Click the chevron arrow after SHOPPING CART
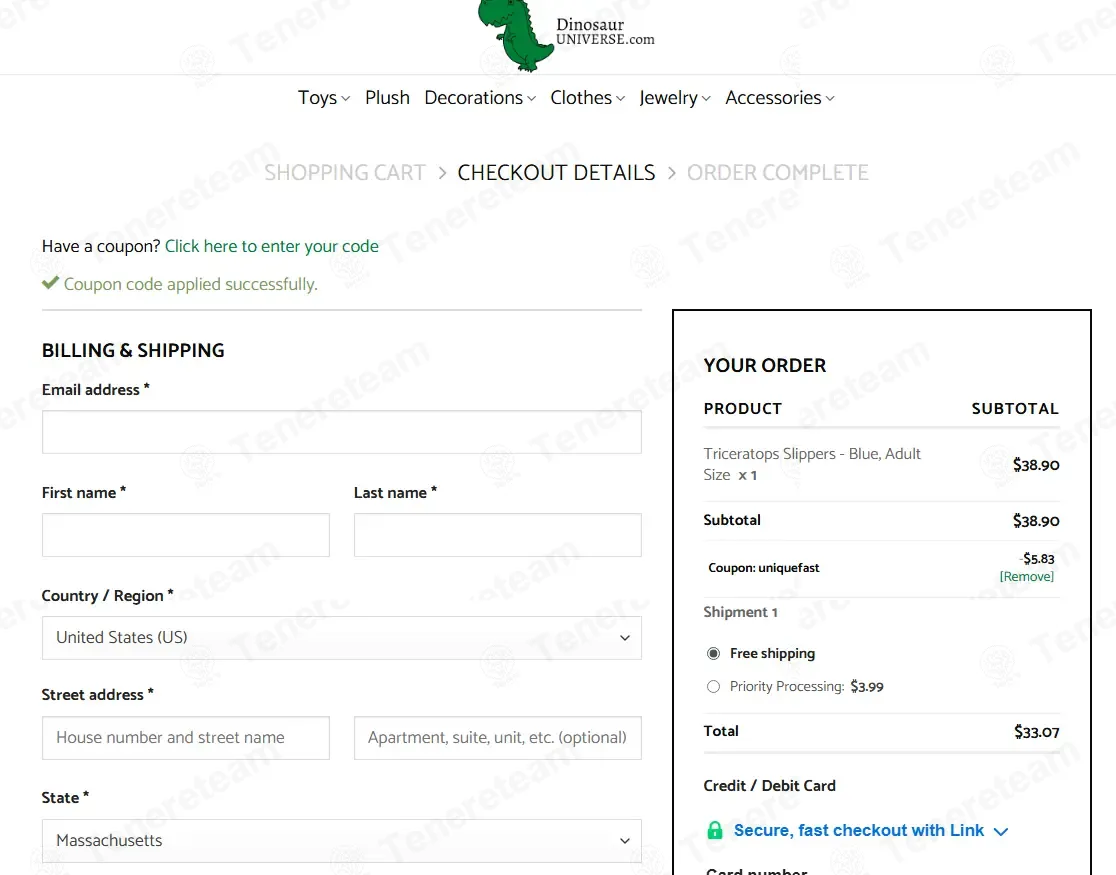Viewport: 1116px width, 875px height. click(x=442, y=173)
